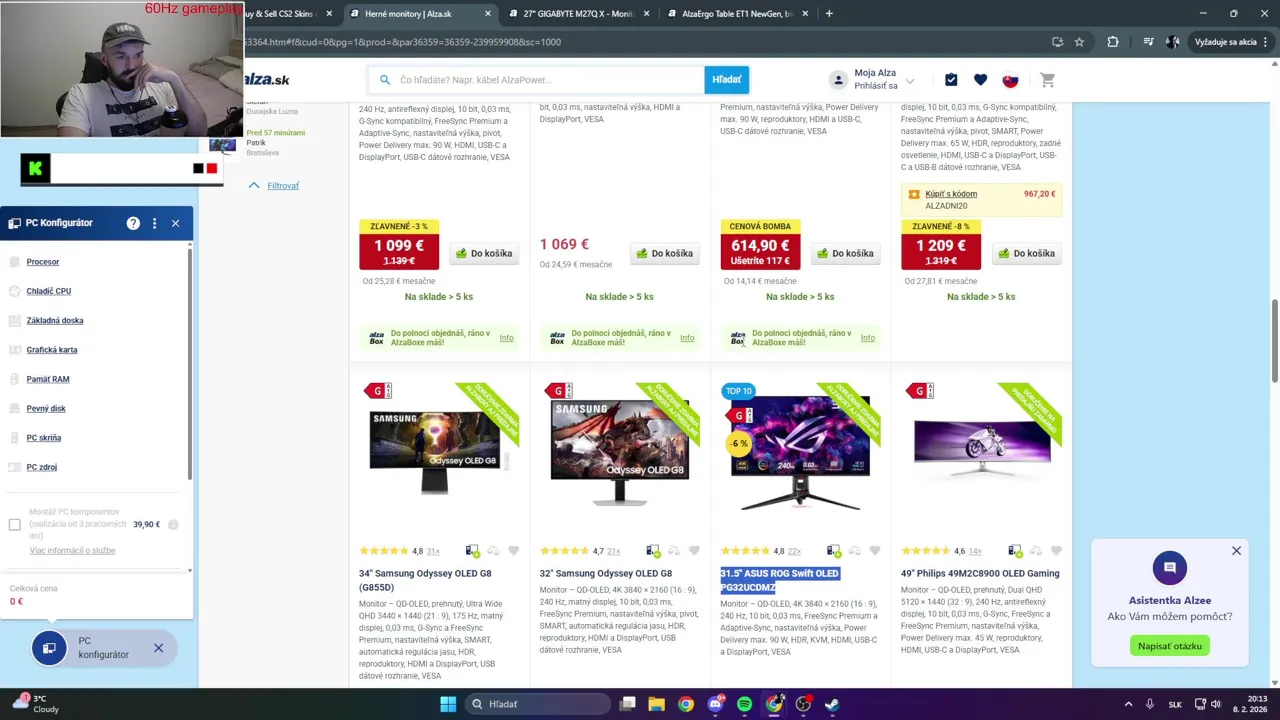This screenshot has height=720, width=1280.
Task: Open the Chrome extensions puzzle icon
Action: (x=1112, y=42)
